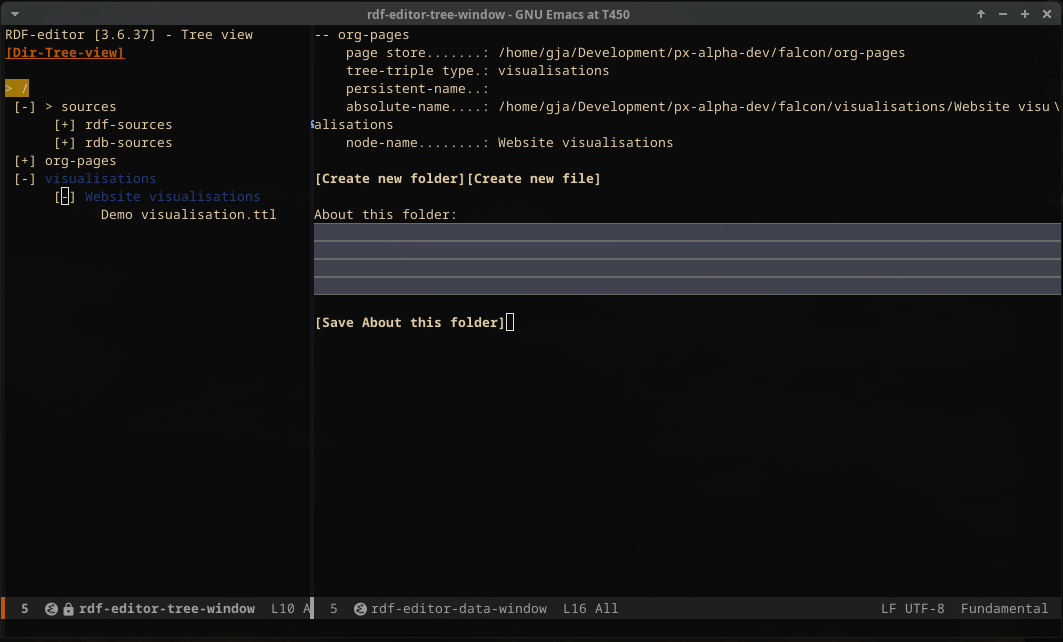Expand the org-pages node
Image resolution: width=1063 pixels, height=642 pixels.
pyautogui.click(x=25, y=161)
